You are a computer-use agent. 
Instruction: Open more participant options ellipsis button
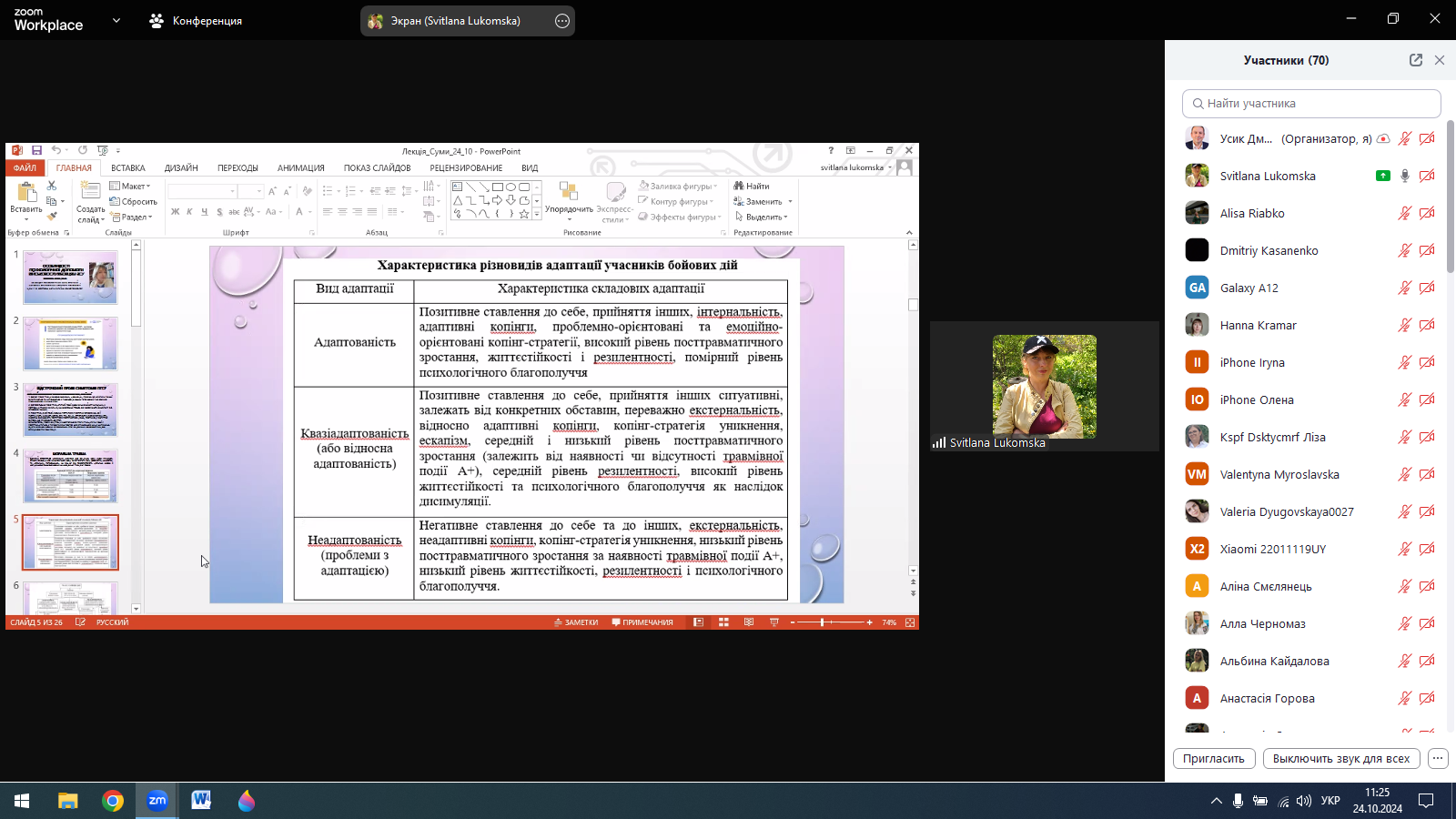coord(1438,758)
